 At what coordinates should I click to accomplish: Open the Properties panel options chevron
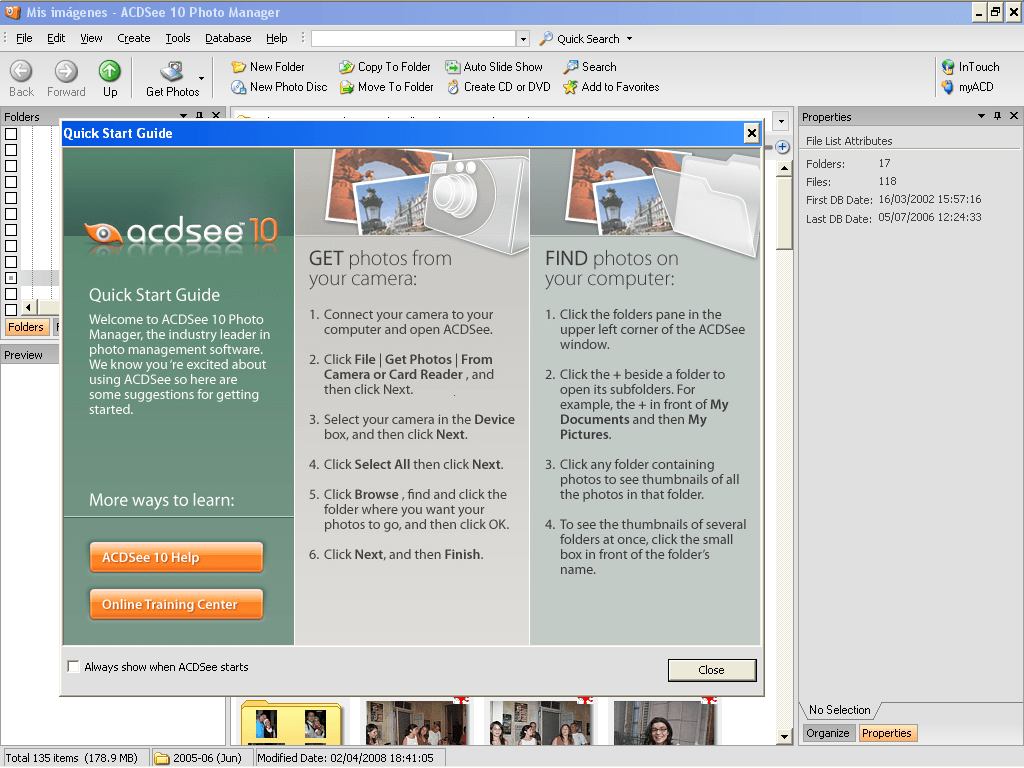pos(982,115)
